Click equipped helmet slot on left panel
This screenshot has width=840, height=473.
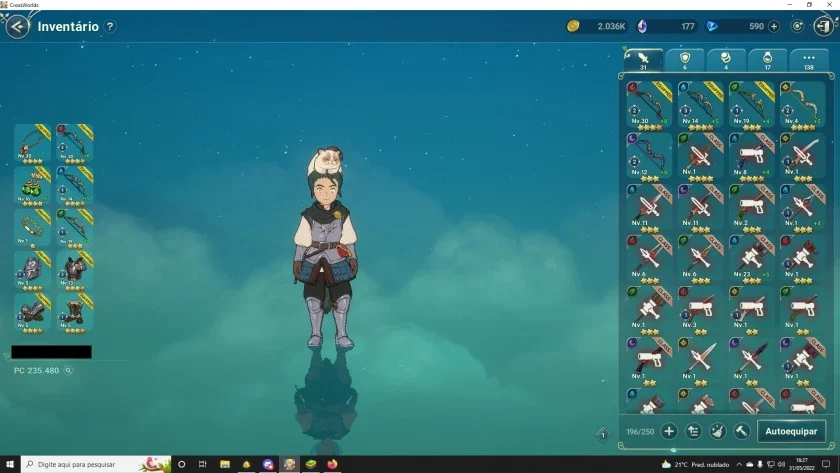(32, 271)
